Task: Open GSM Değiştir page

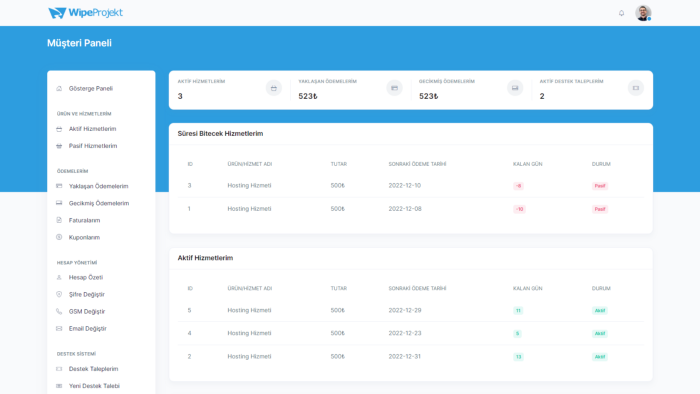Action: [x=87, y=311]
